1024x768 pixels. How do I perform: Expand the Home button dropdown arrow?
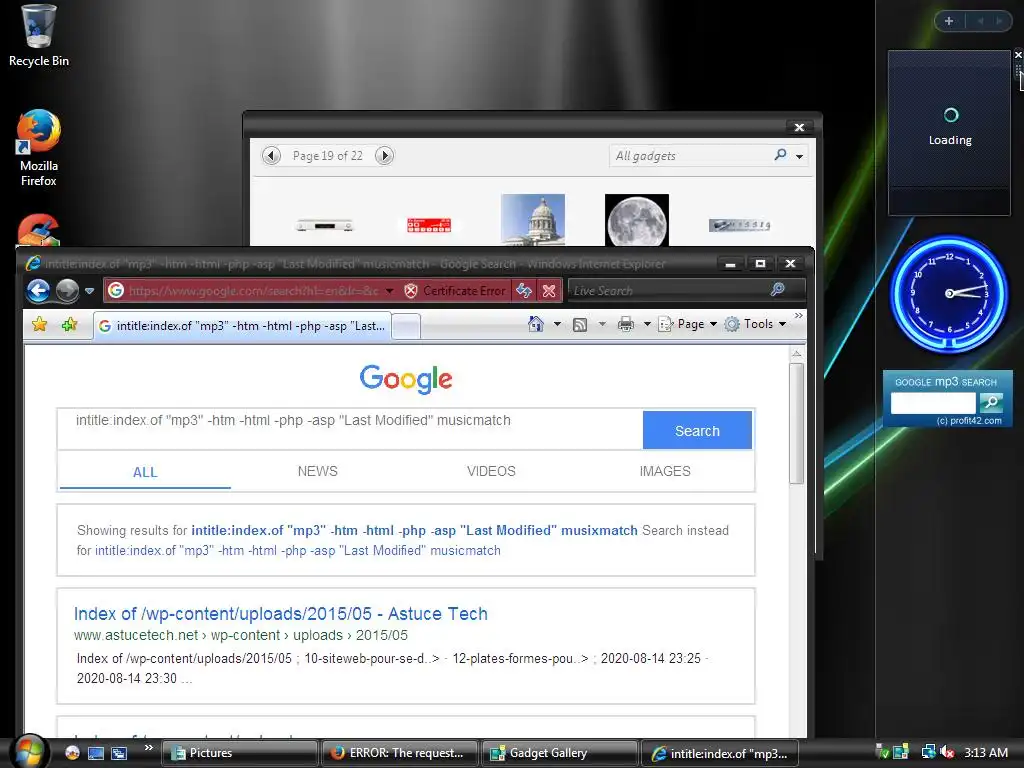point(557,324)
